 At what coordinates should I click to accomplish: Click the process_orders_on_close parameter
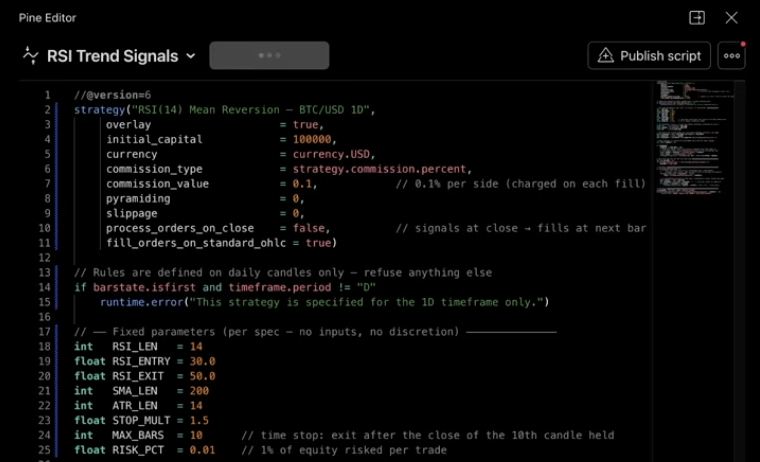coord(180,228)
